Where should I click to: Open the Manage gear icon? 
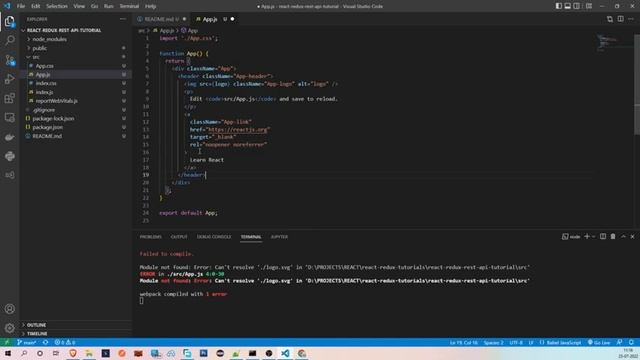tap(10, 327)
